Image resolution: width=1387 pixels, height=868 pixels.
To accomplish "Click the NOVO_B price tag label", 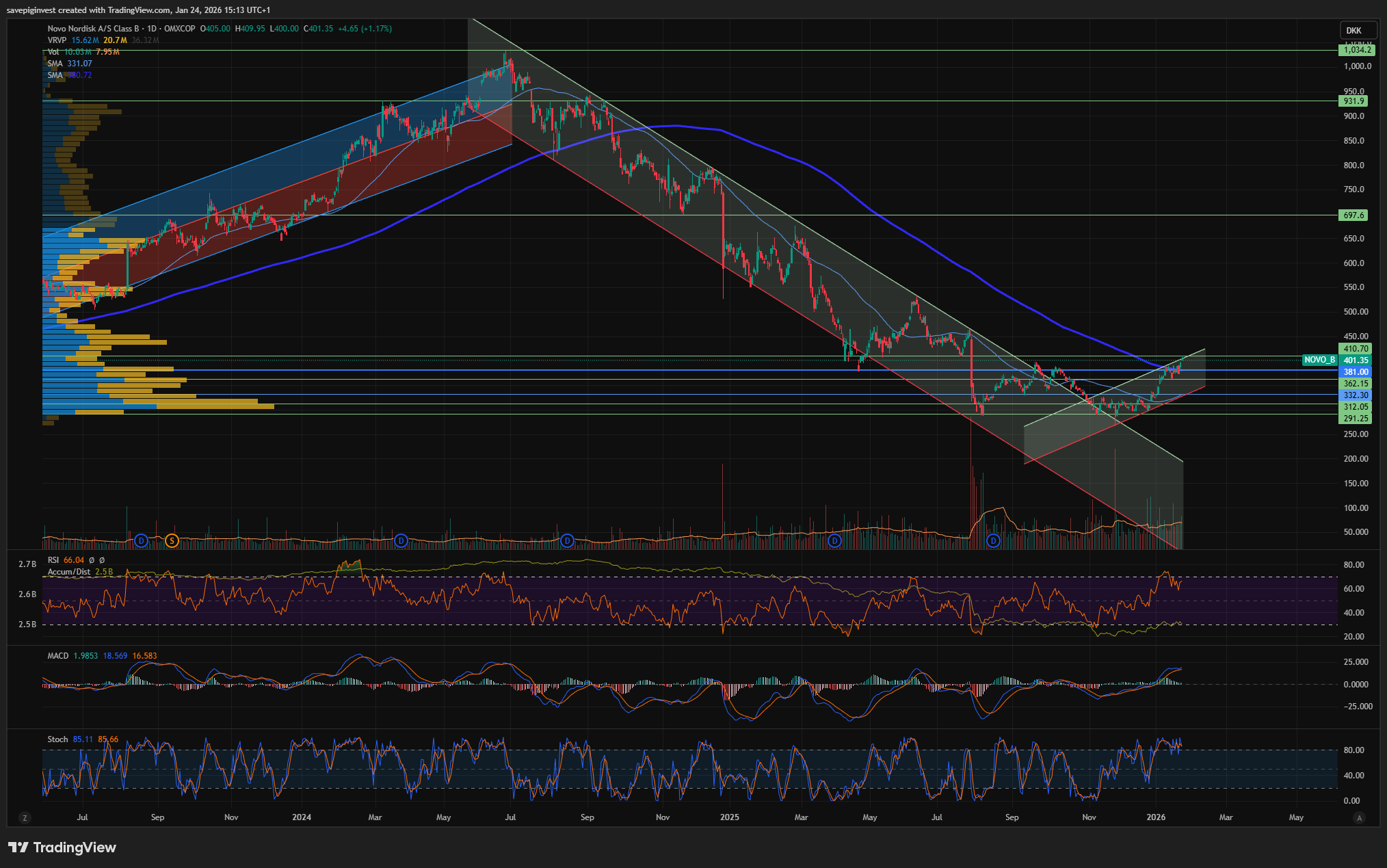I will (1319, 360).
